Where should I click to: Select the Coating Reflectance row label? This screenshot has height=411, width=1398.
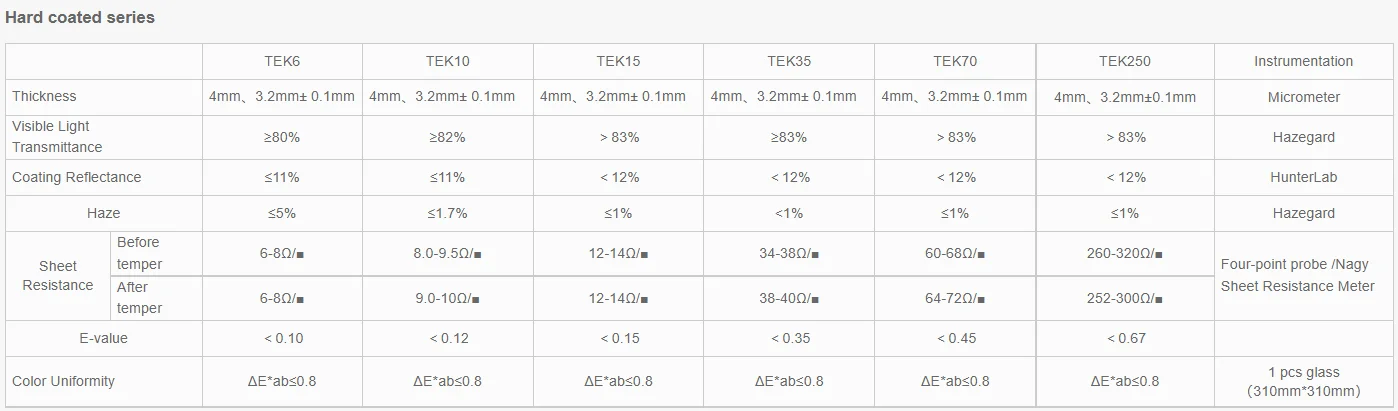[77, 177]
